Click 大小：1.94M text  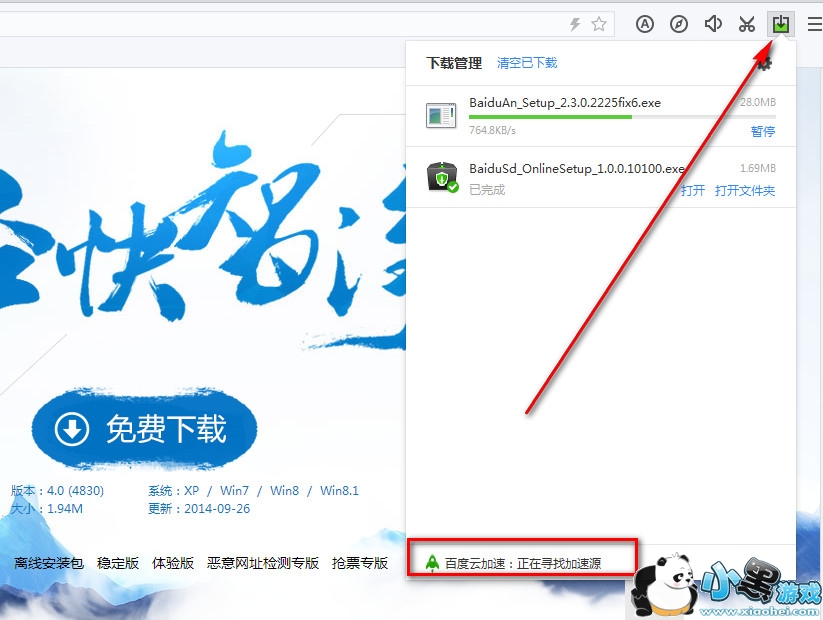[47, 508]
